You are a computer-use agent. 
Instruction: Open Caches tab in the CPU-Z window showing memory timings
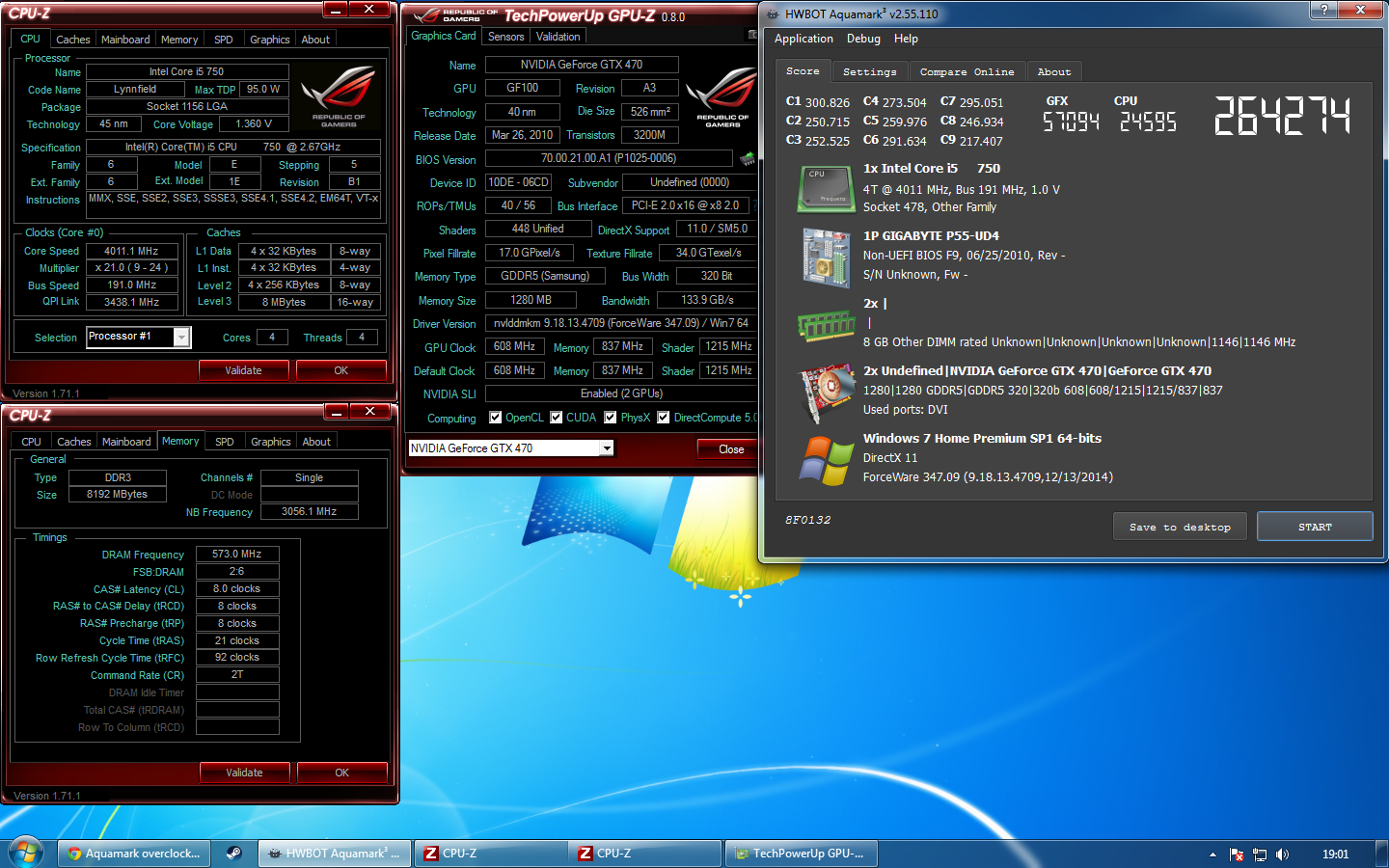click(x=74, y=442)
